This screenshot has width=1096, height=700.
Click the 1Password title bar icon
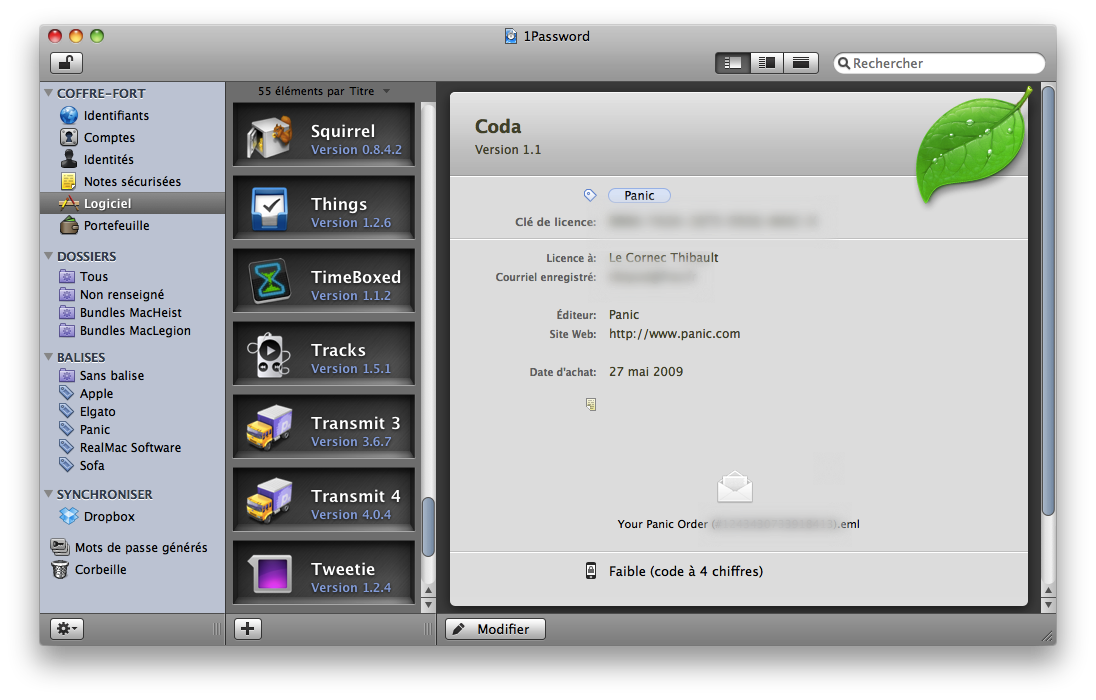511,36
